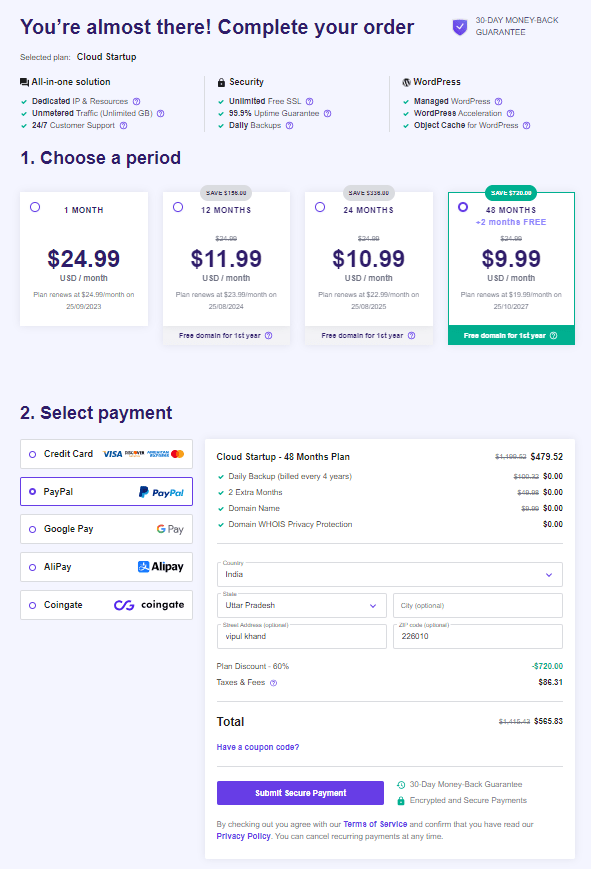Open the help tooltip beside Taxes & Fees

pyautogui.click(x=274, y=683)
